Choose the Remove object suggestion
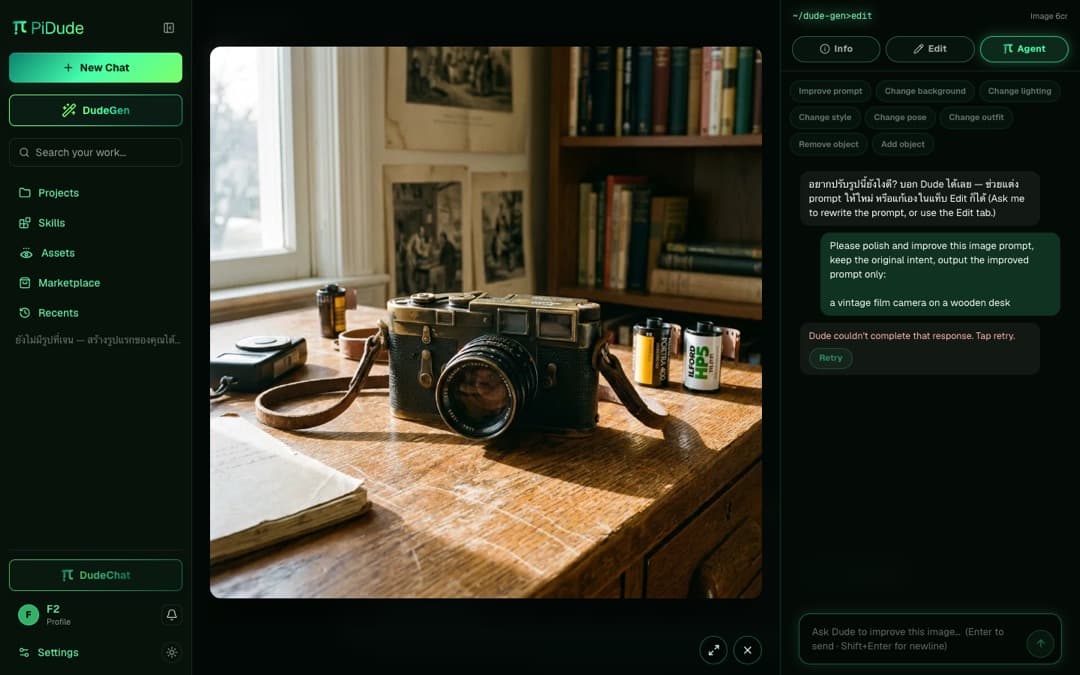The image size is (1080, 675). click(828, 144)
